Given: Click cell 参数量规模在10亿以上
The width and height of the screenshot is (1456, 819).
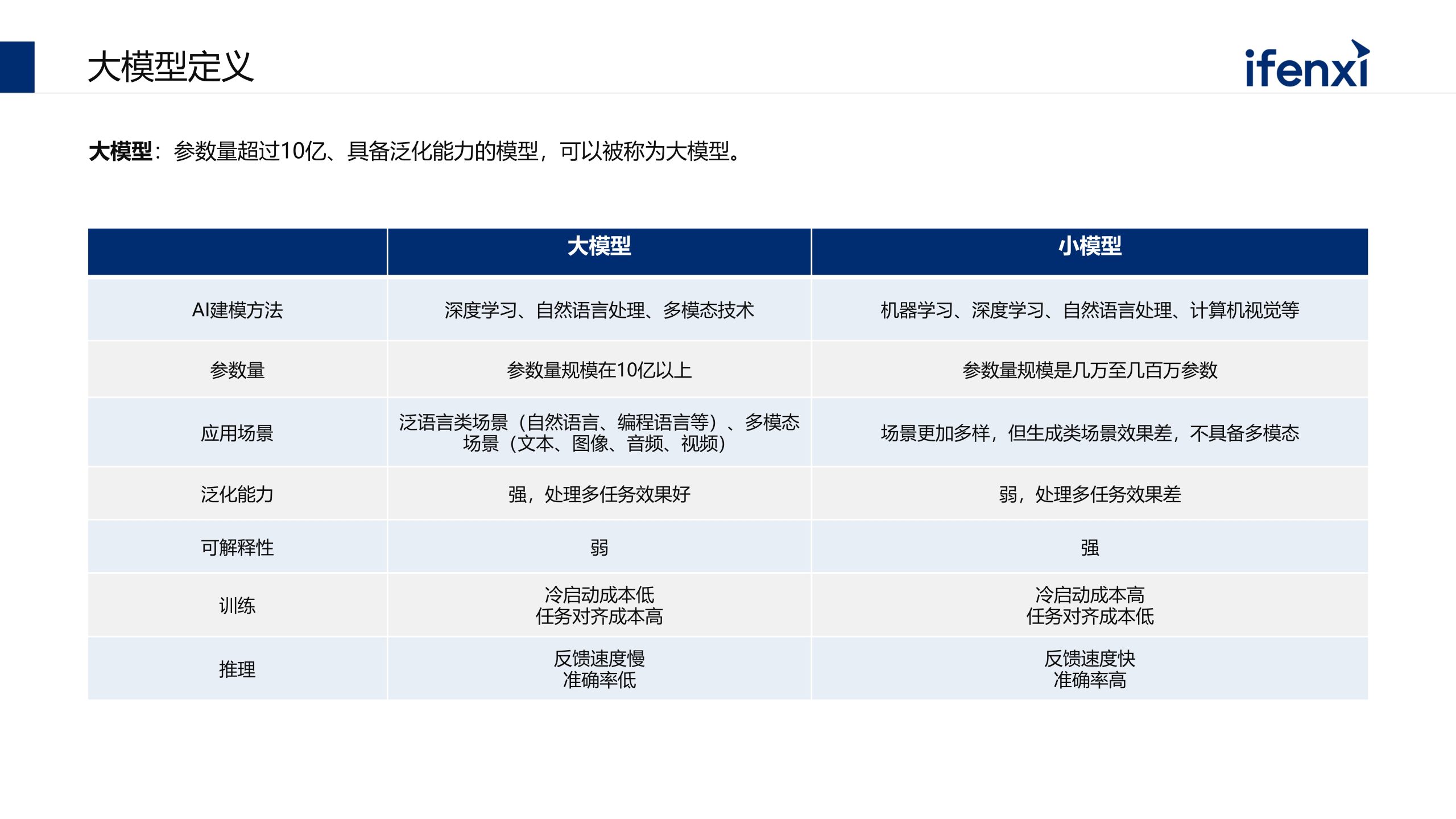Looking at the screenshot, I should (599, 370).
